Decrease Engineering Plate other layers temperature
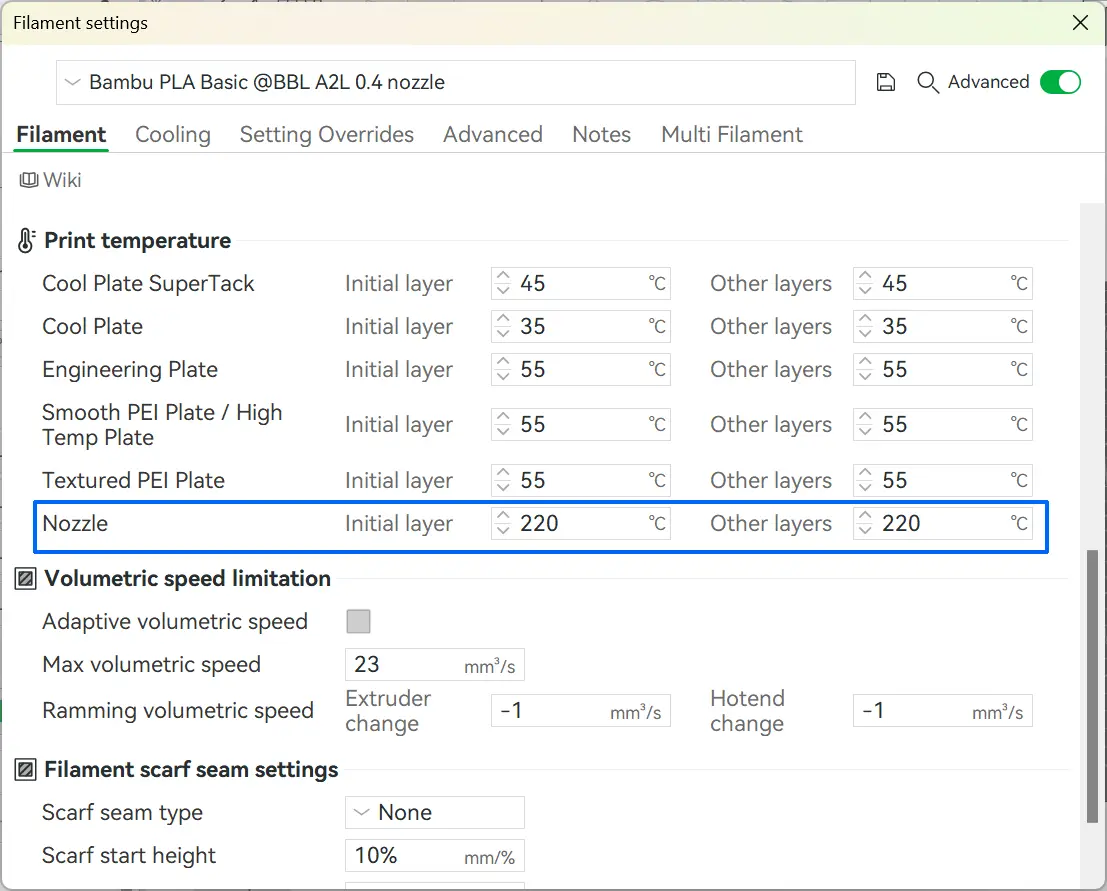This screenshot has width=1107, height=891. [865, 377]
